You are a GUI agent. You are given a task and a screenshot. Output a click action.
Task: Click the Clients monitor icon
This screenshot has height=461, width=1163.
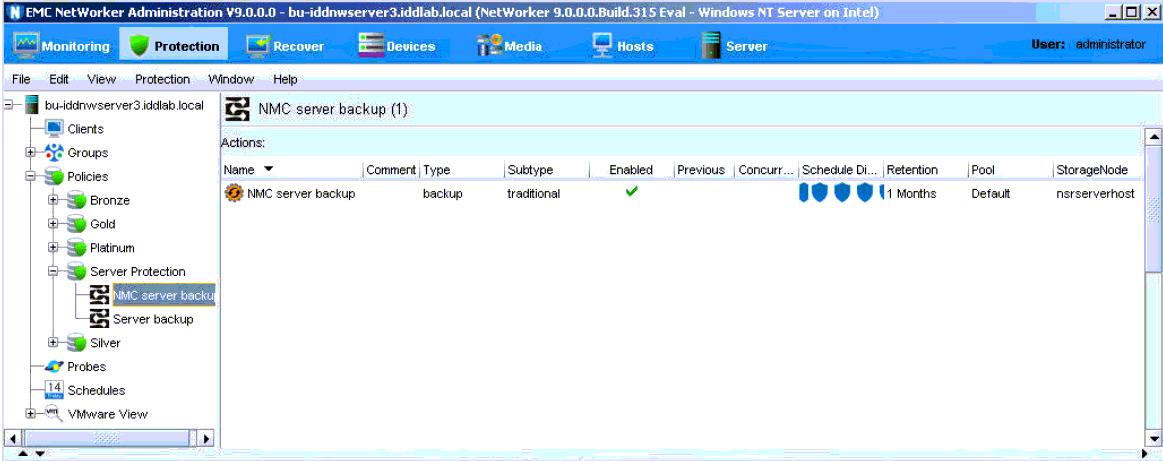54,129
